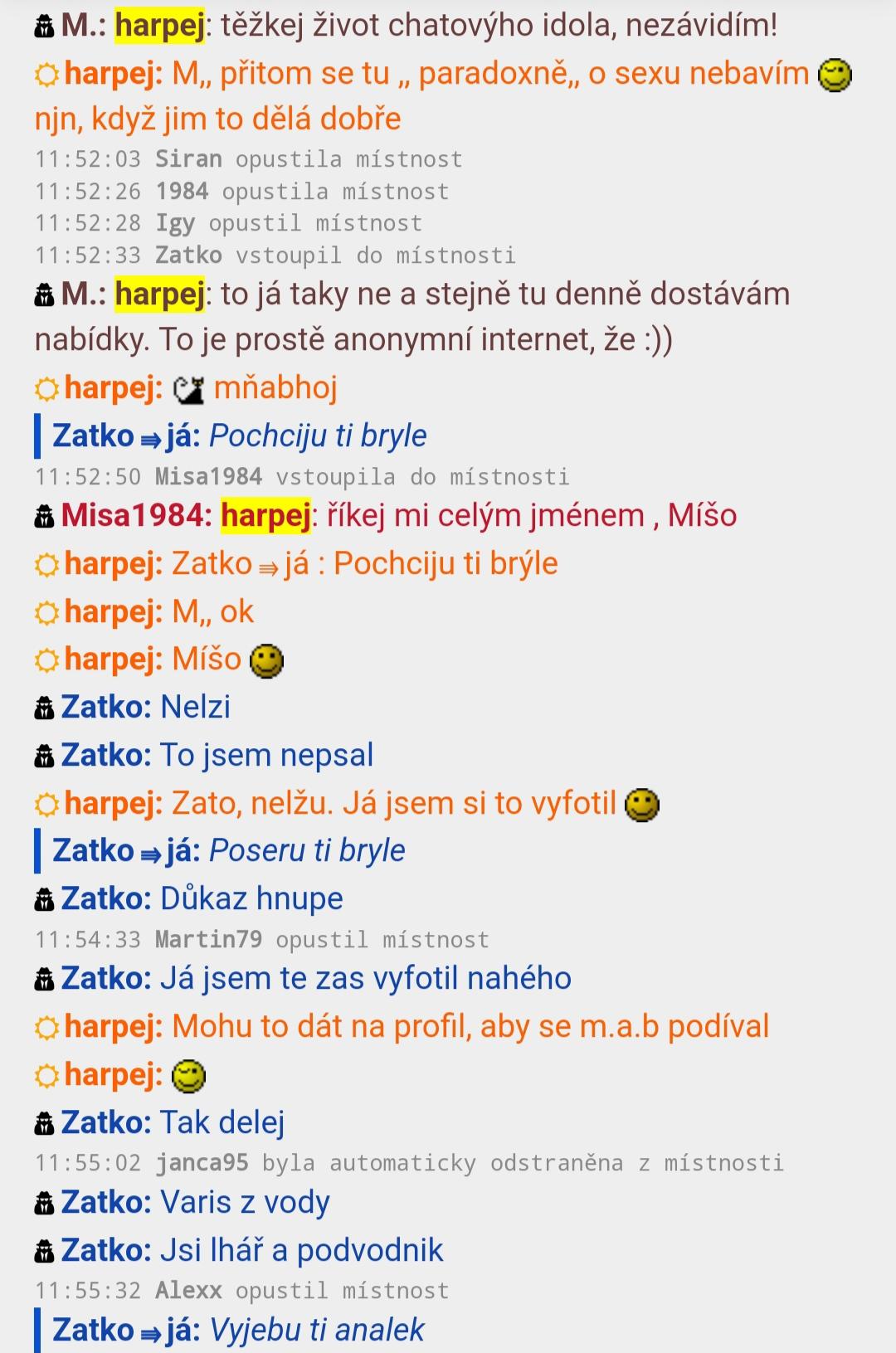Click the 'M.:' nickname in the top message
896x1353 pixels.
click(x=84, y=26)
